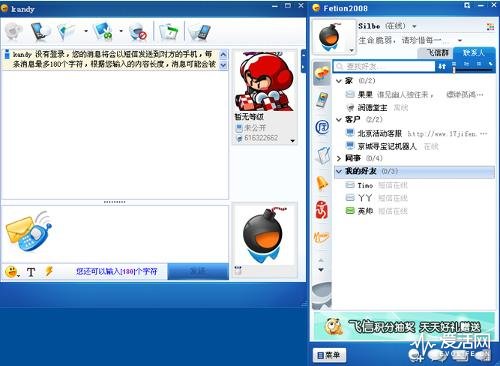Click the lightning bolt quick reply icon
500x366 pixels.
click(49, 271)
